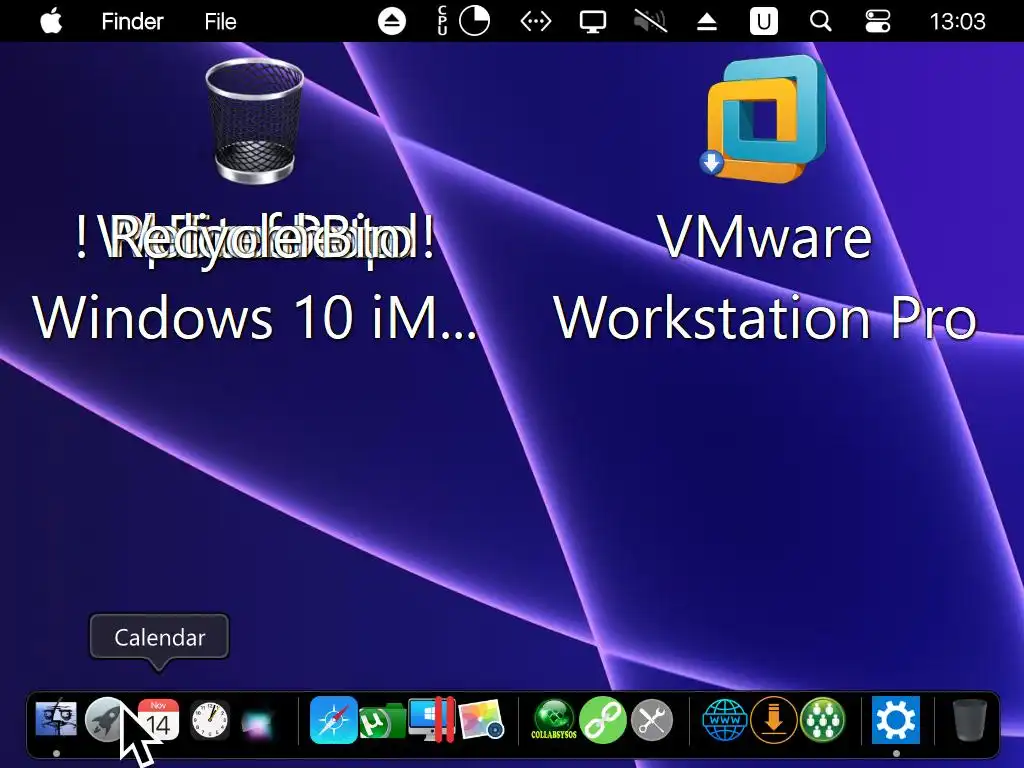Click the 13:03 clock in menu bar
The width and height of the screenshot is (1024, 768).
coord(957,22)
